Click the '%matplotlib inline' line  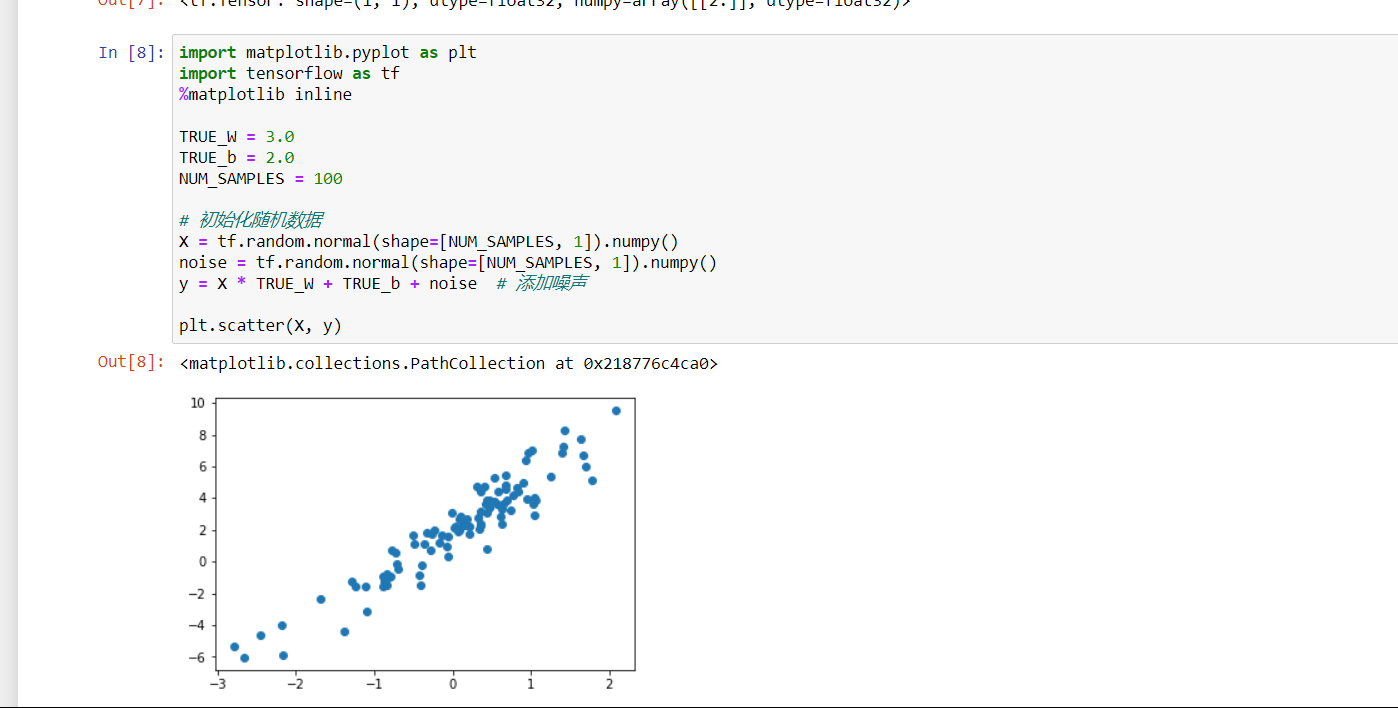pyautogui.click(x=265, y=94)
